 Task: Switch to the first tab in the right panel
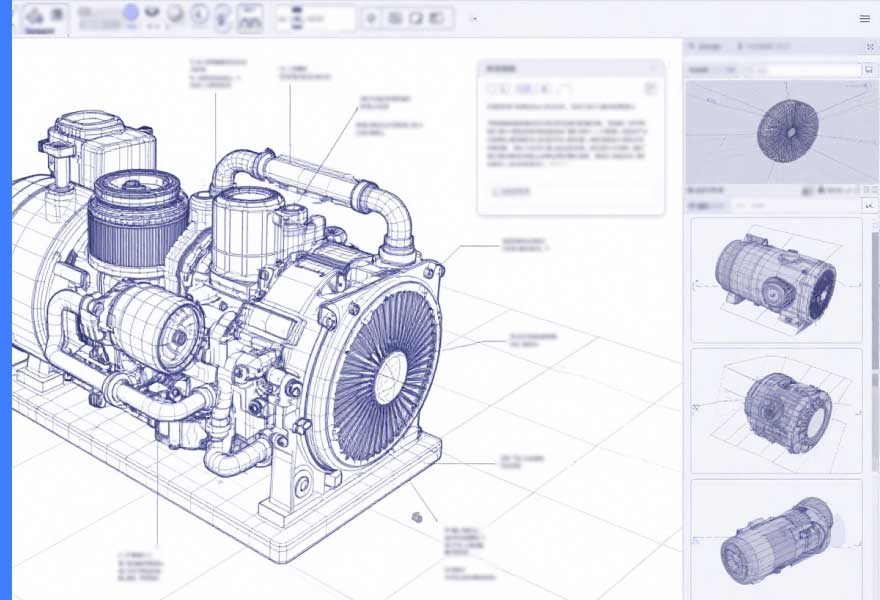coord(708,47)
